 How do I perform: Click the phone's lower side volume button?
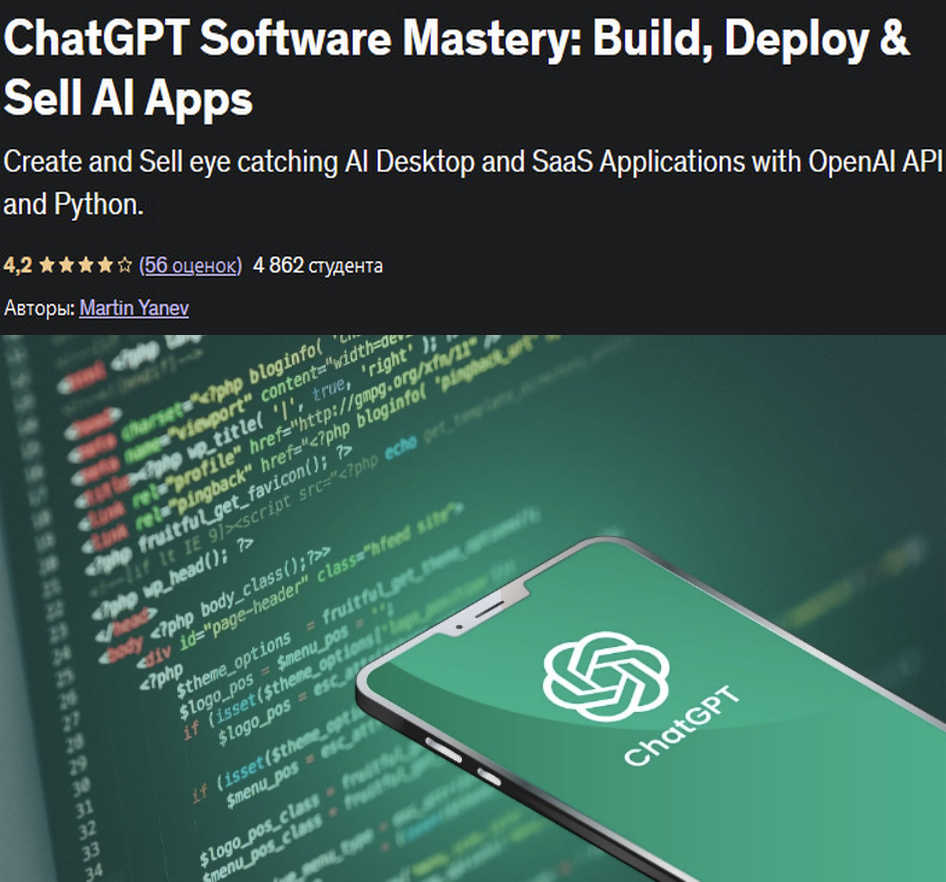(487, 777)
